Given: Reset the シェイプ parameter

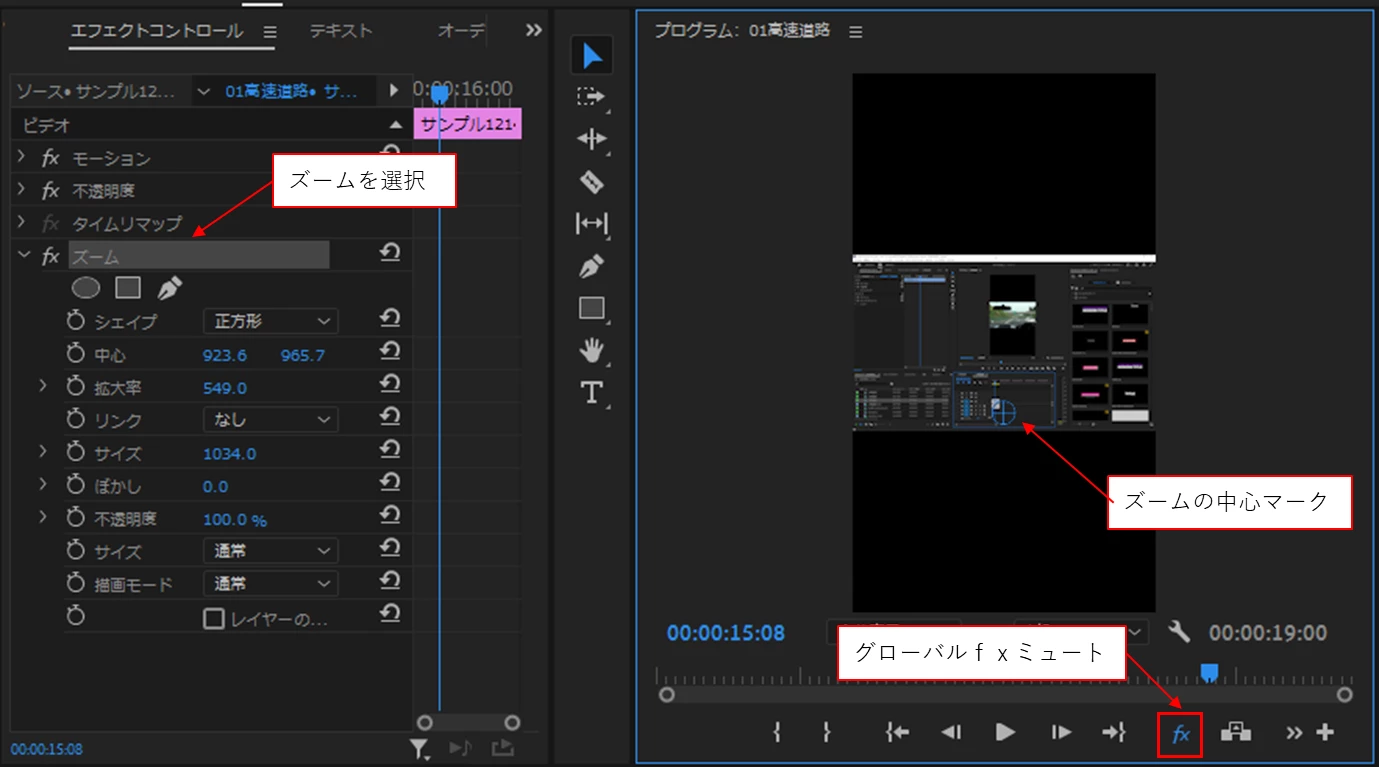Looking at the screenshot, I should tap(391, 319).
